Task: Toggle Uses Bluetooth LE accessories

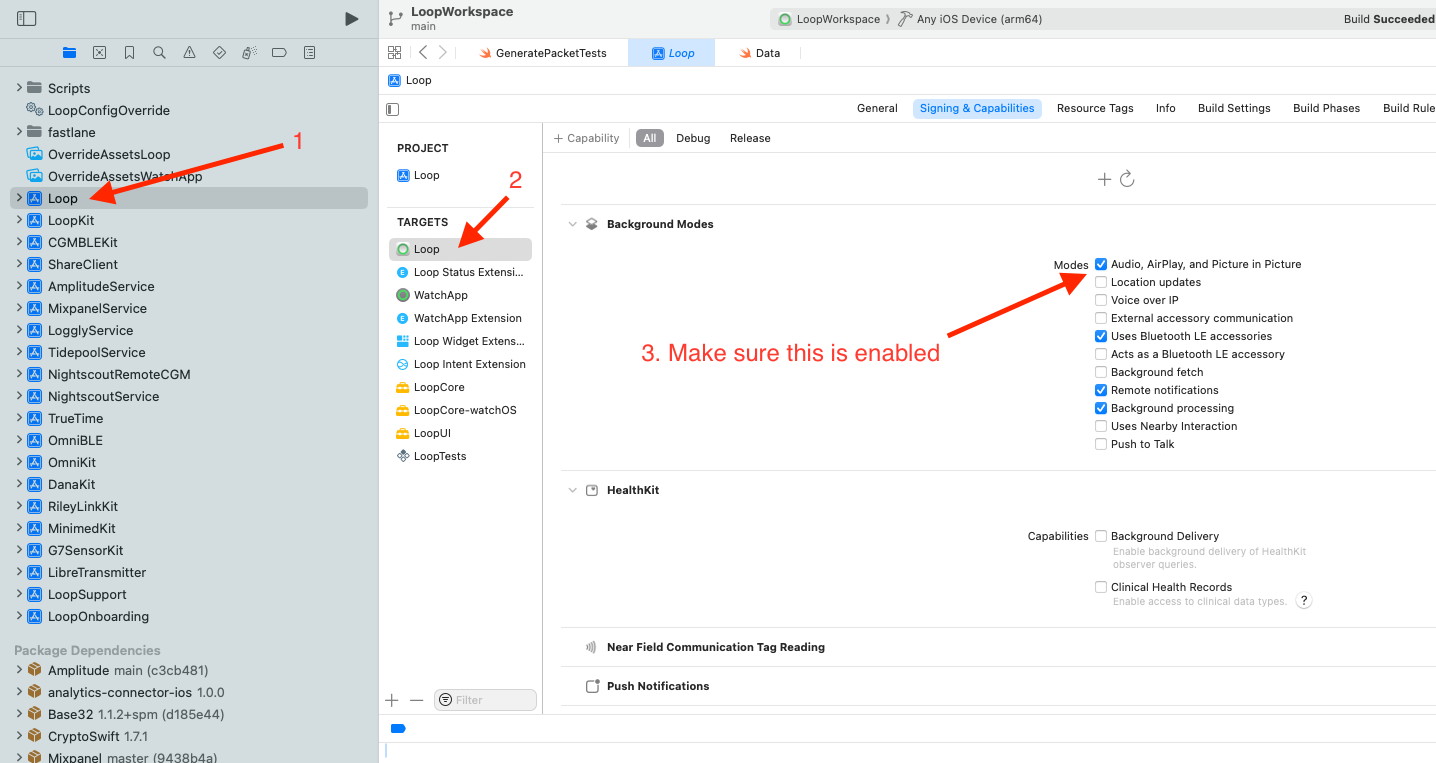Action: pyautogui.click(x=1101, y=336)
